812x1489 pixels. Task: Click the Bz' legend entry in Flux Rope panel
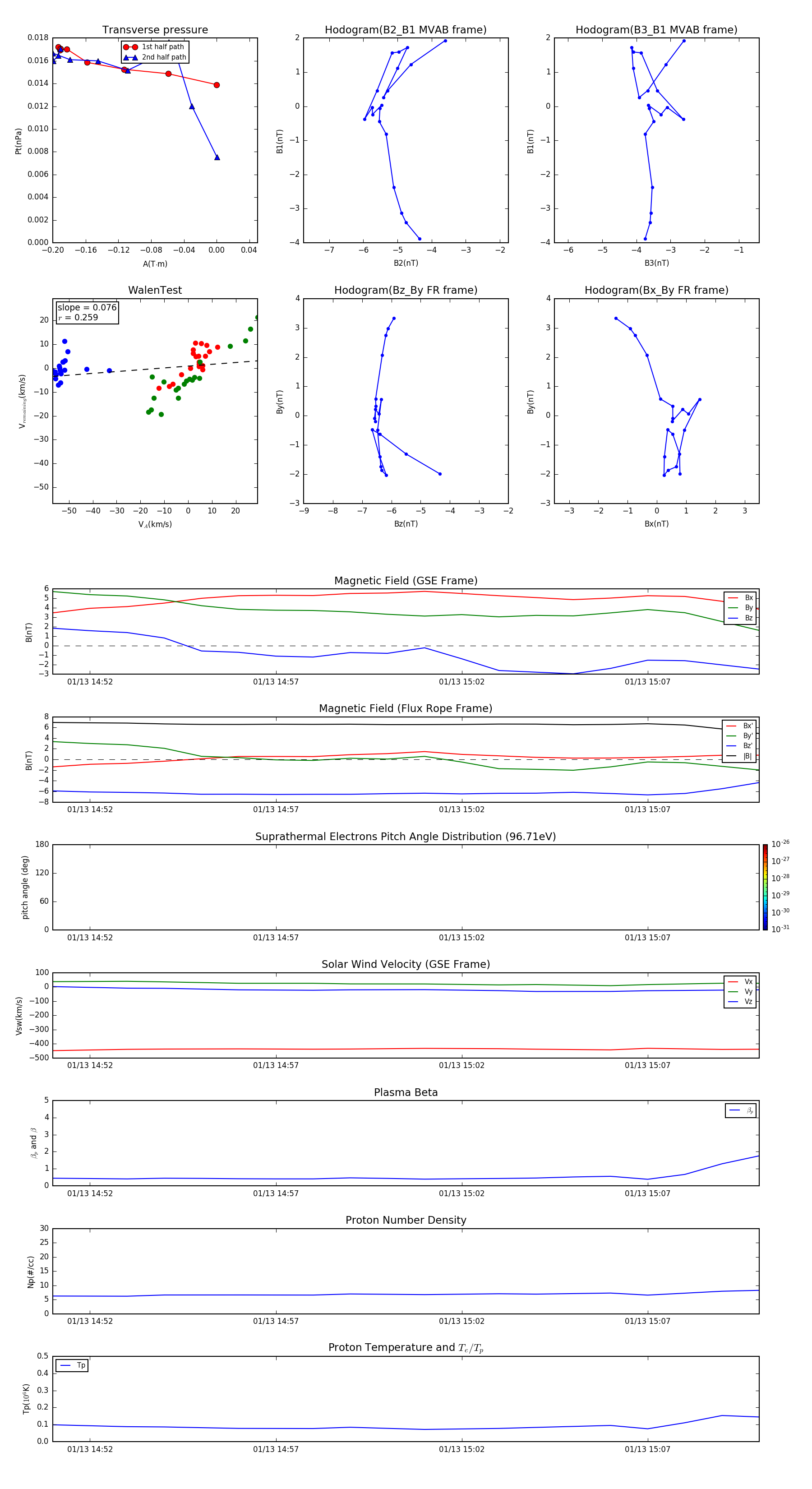(x=739, y=746)
